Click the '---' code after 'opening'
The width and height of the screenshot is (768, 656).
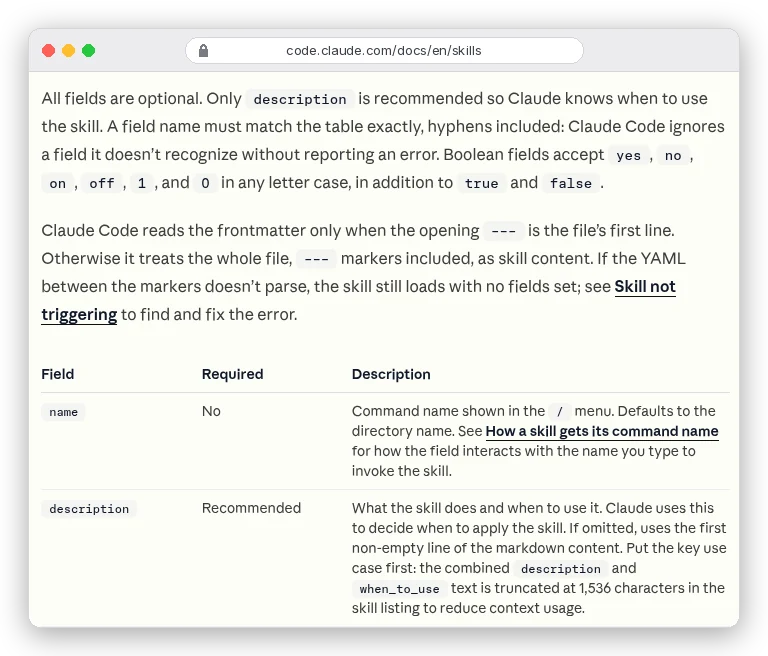[504, 231]
